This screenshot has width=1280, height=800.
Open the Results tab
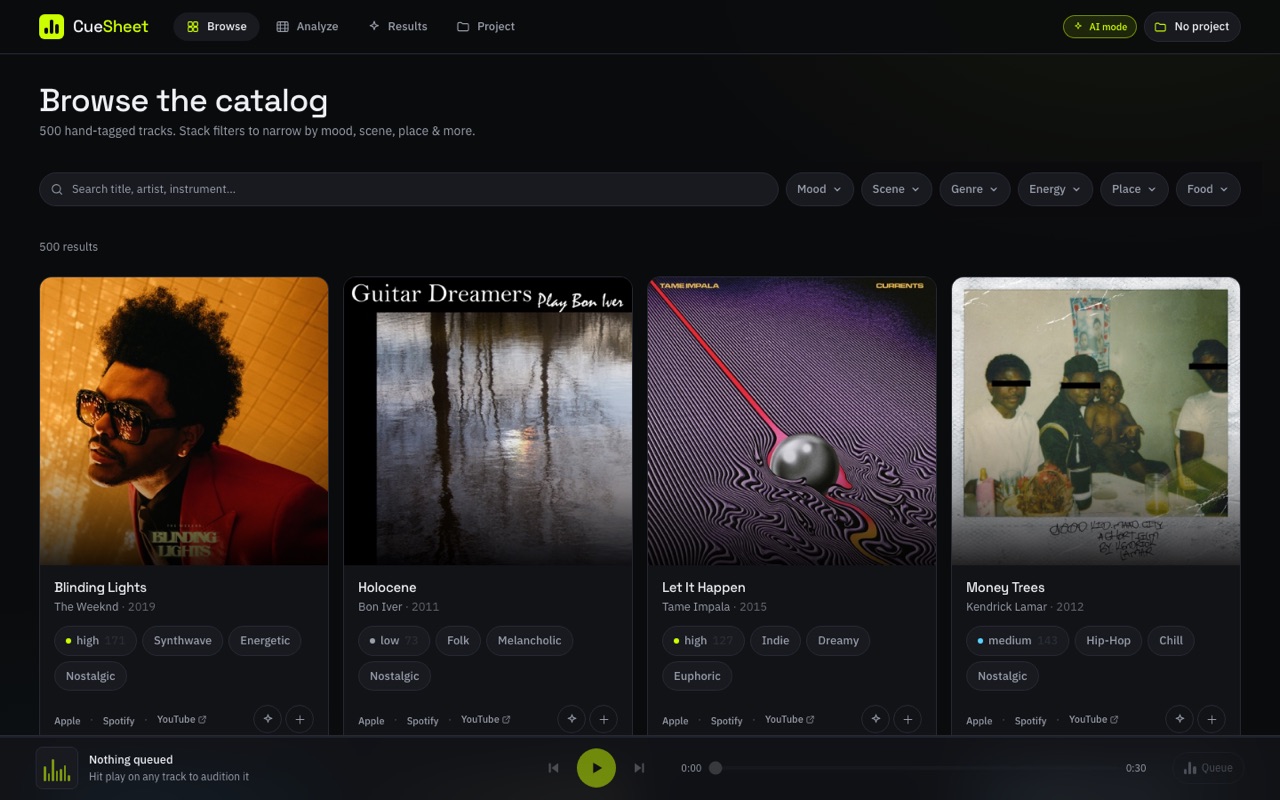398,27
